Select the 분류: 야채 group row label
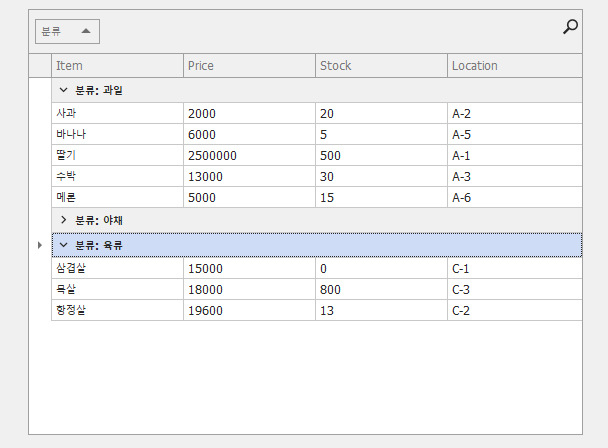This screenshot has height=448, width=608. 99,220
